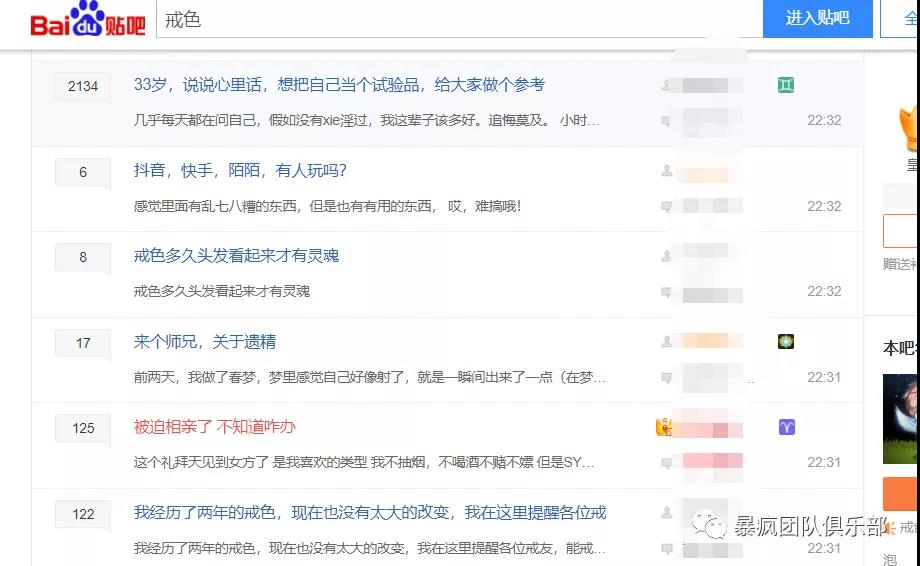Screen dimensions: 920x566
Task: Click author avatar icon in 来个师兄 row
Action: 667,341
